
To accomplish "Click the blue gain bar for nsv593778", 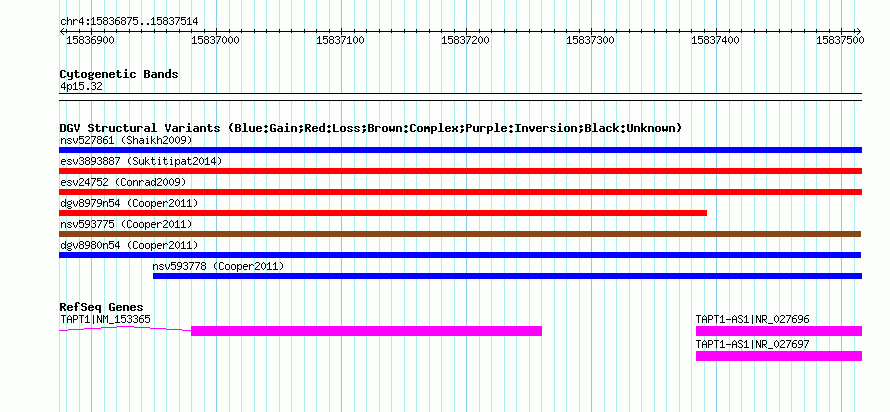I will click(x=507, y=276).
